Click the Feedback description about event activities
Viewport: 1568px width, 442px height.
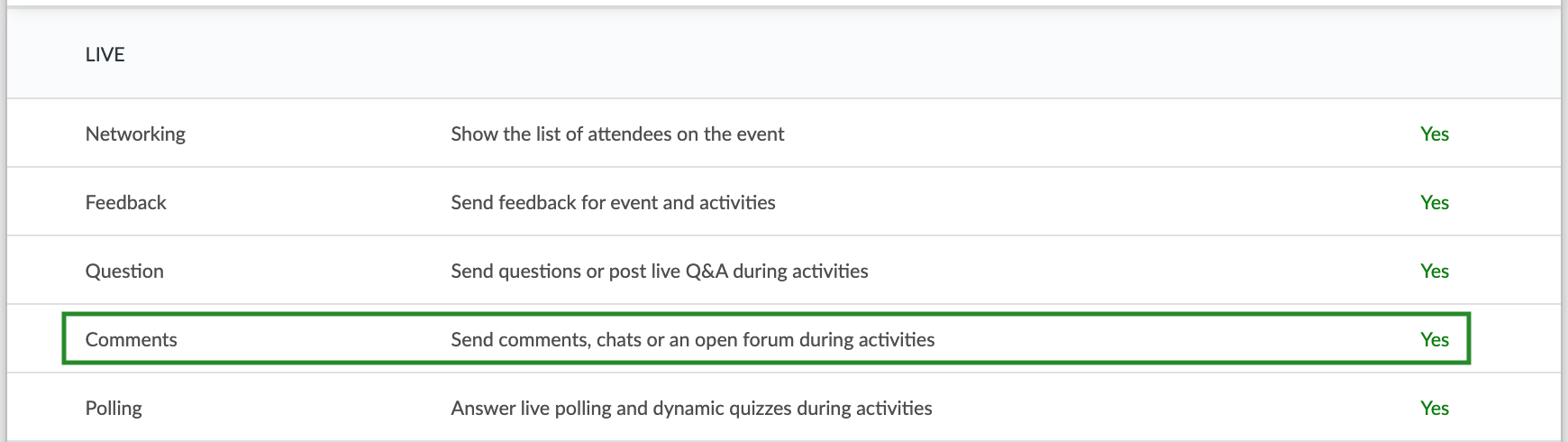pyautogui.click(x=613, y=202)
